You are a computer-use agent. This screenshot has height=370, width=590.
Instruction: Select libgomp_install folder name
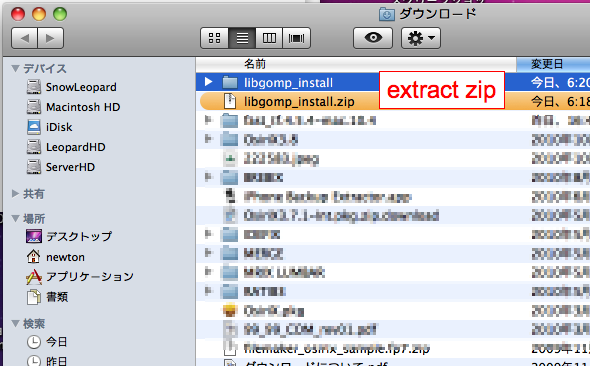288,83
